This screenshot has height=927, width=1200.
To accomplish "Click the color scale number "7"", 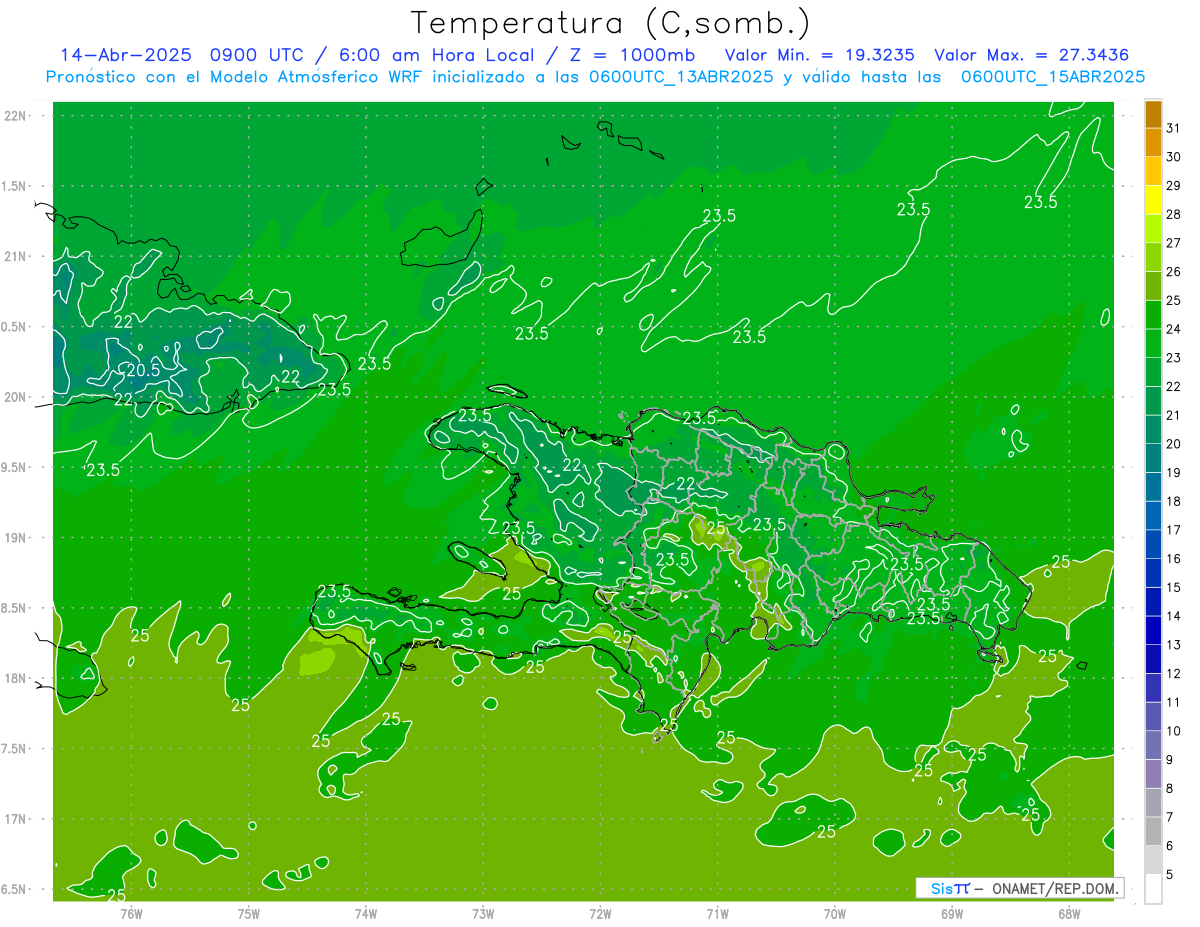I will [x=1170, y=818].
